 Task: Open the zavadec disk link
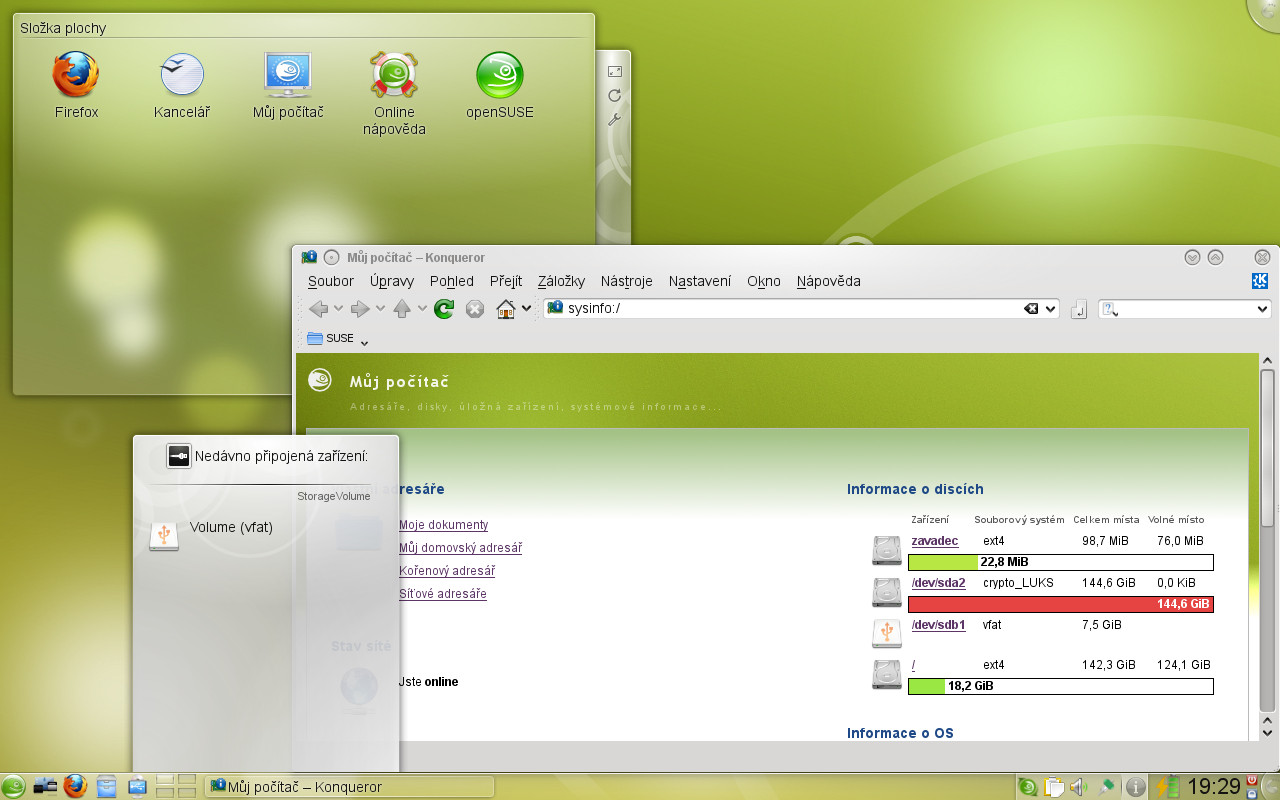(x=935, y=541)
